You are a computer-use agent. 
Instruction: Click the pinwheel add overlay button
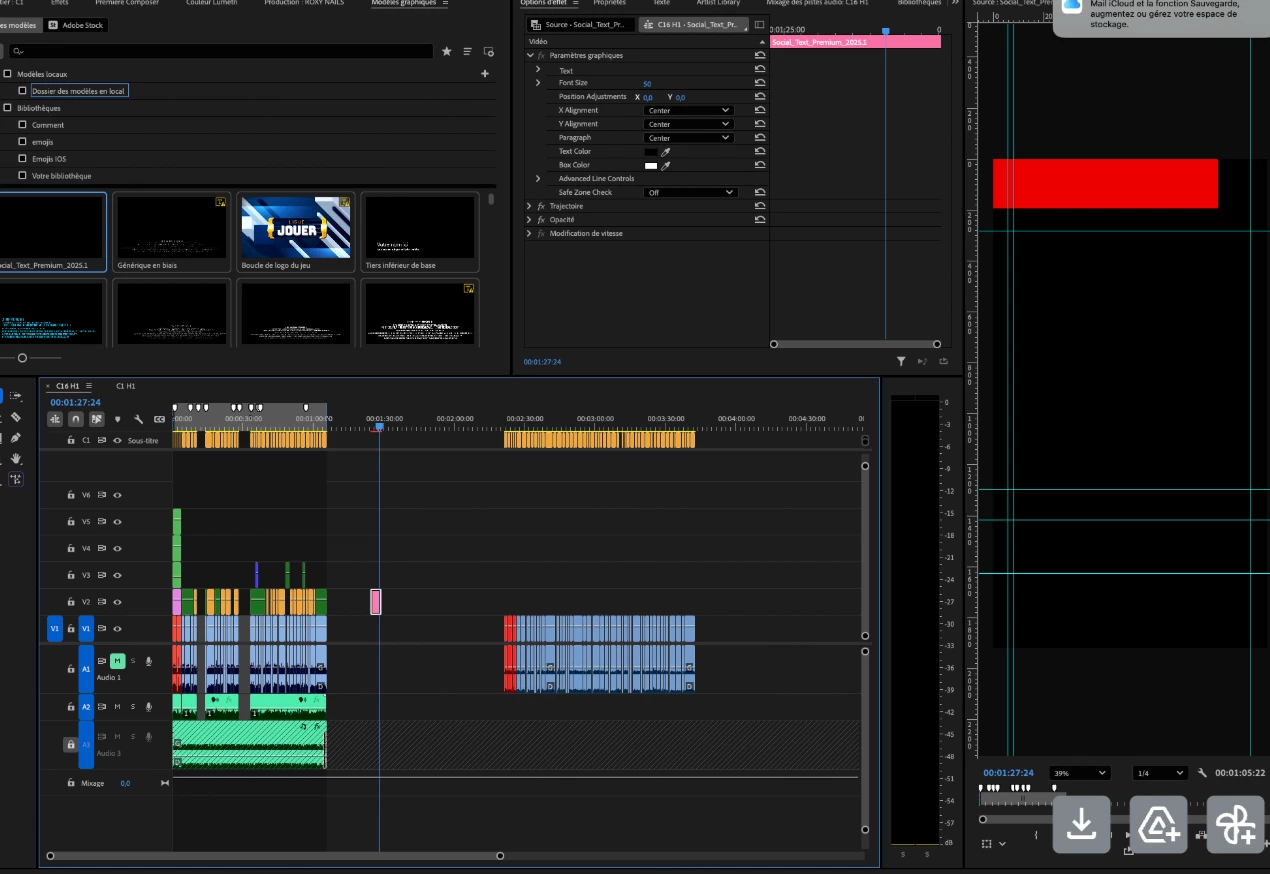pos(1236,824)
